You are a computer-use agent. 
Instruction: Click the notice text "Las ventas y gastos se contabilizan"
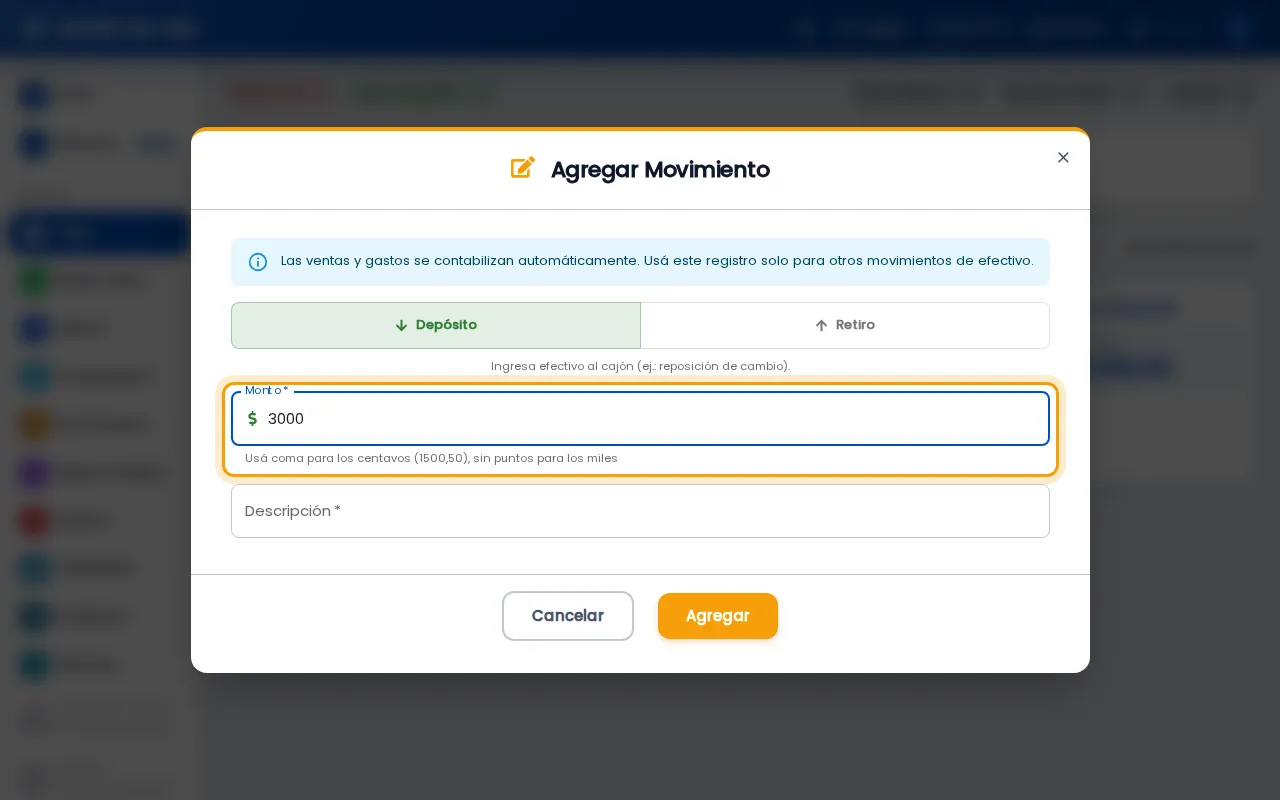point(396,261)
